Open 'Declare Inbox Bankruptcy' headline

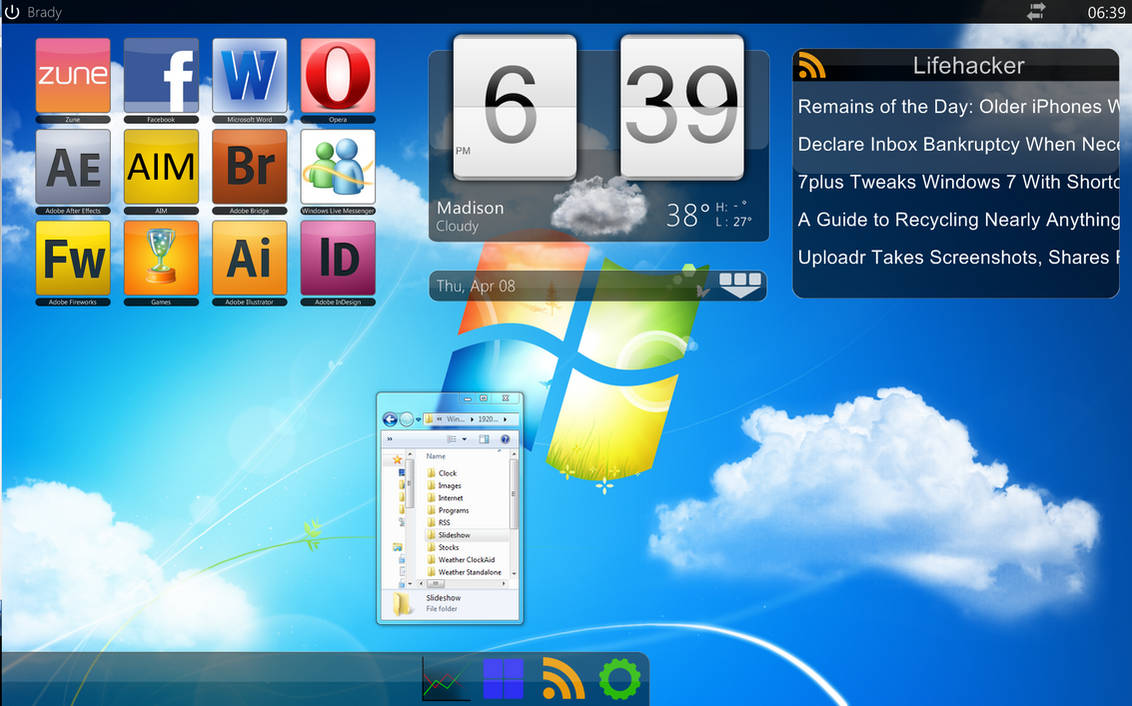click(x=957, y=144)
